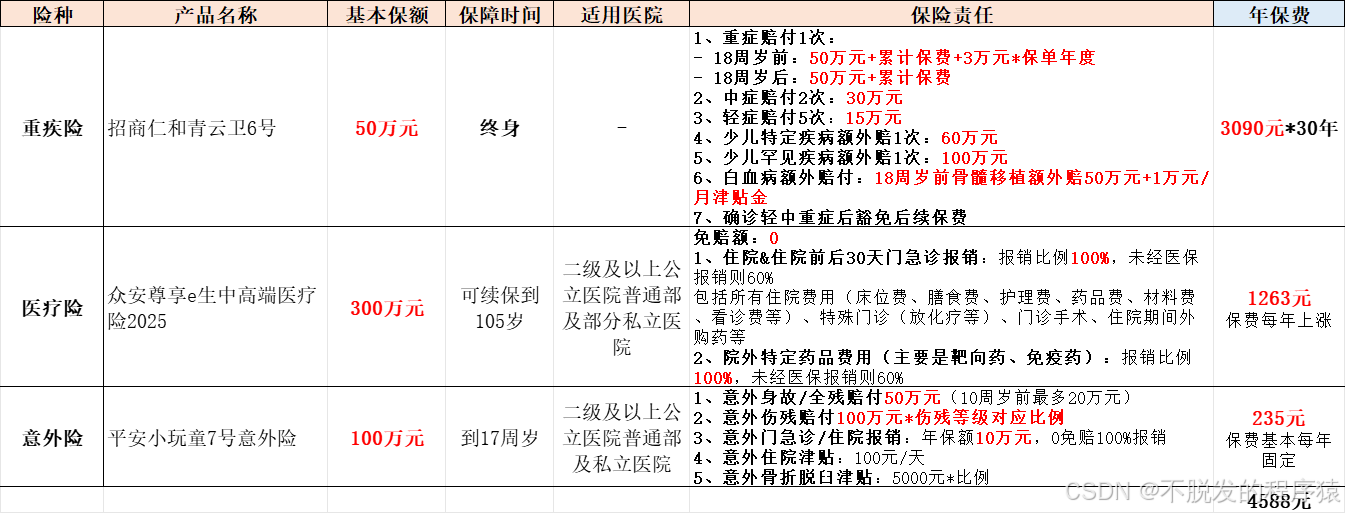
Task: Click the 招商仁和青云卫6号 product cell
Action: tap(217, 128)
